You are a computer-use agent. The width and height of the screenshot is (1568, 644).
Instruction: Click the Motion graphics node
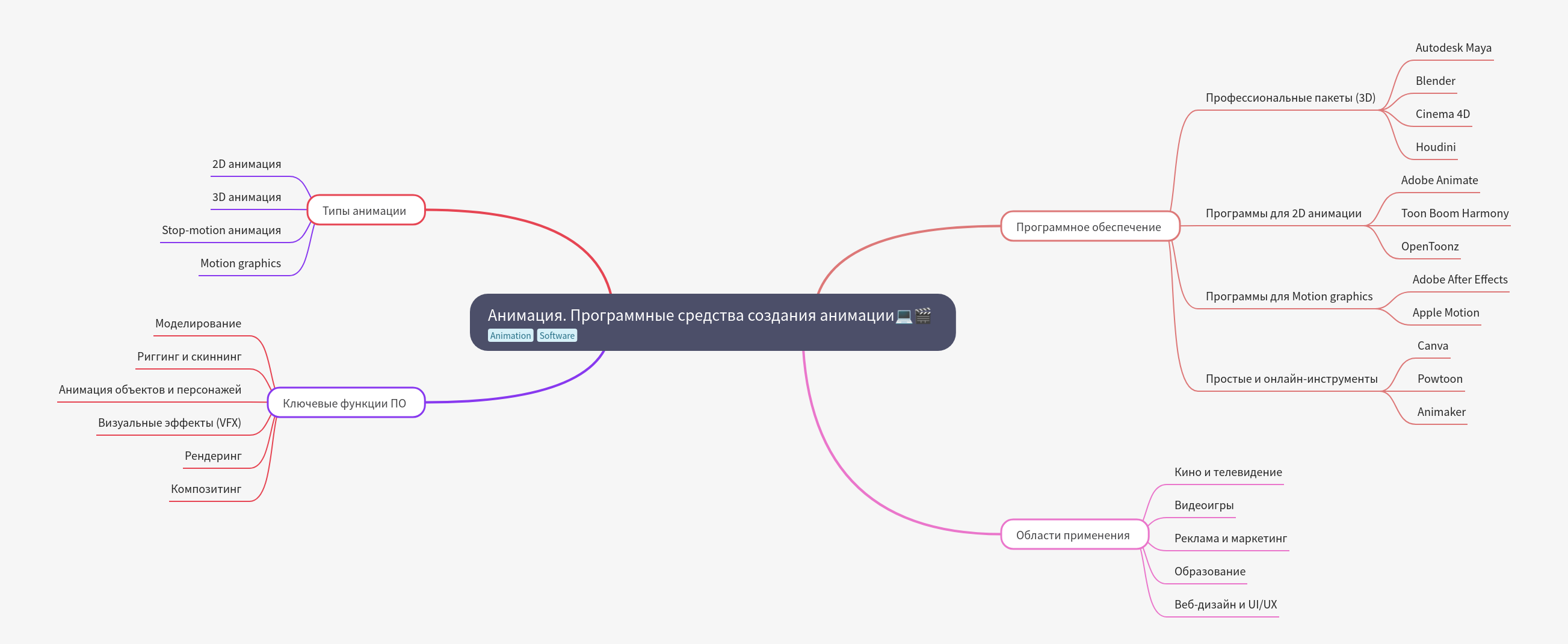pyautogui.click(x=240, y=263)
